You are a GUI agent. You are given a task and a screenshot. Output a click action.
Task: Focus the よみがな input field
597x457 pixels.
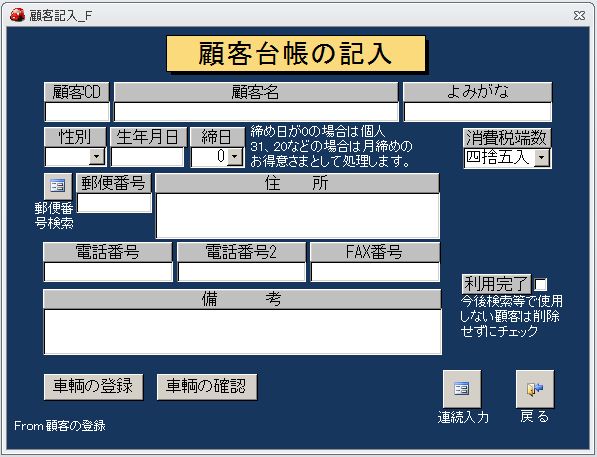tap(477, 112)
